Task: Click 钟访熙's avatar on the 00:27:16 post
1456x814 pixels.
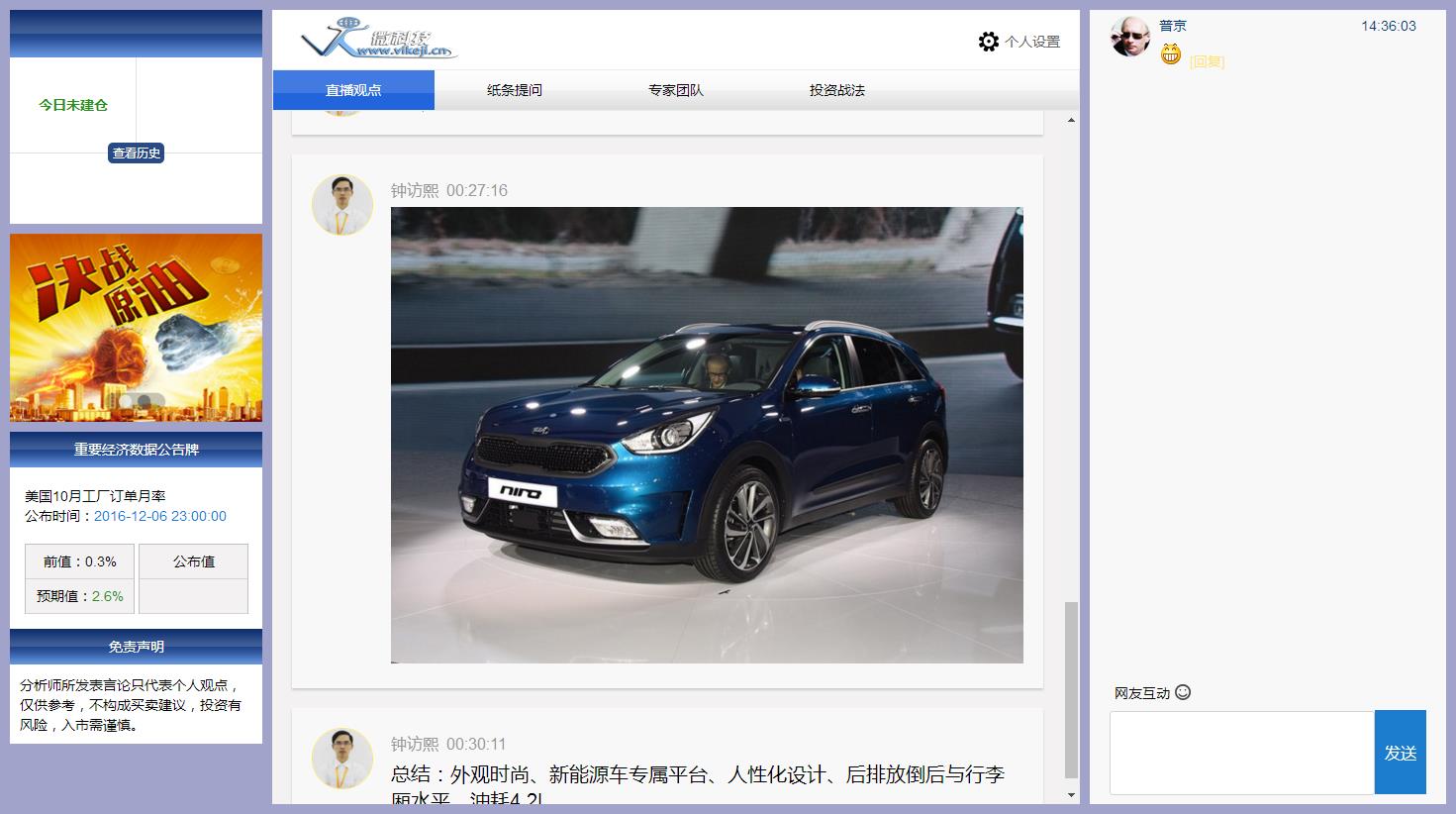Action: [x=341, y=205]
